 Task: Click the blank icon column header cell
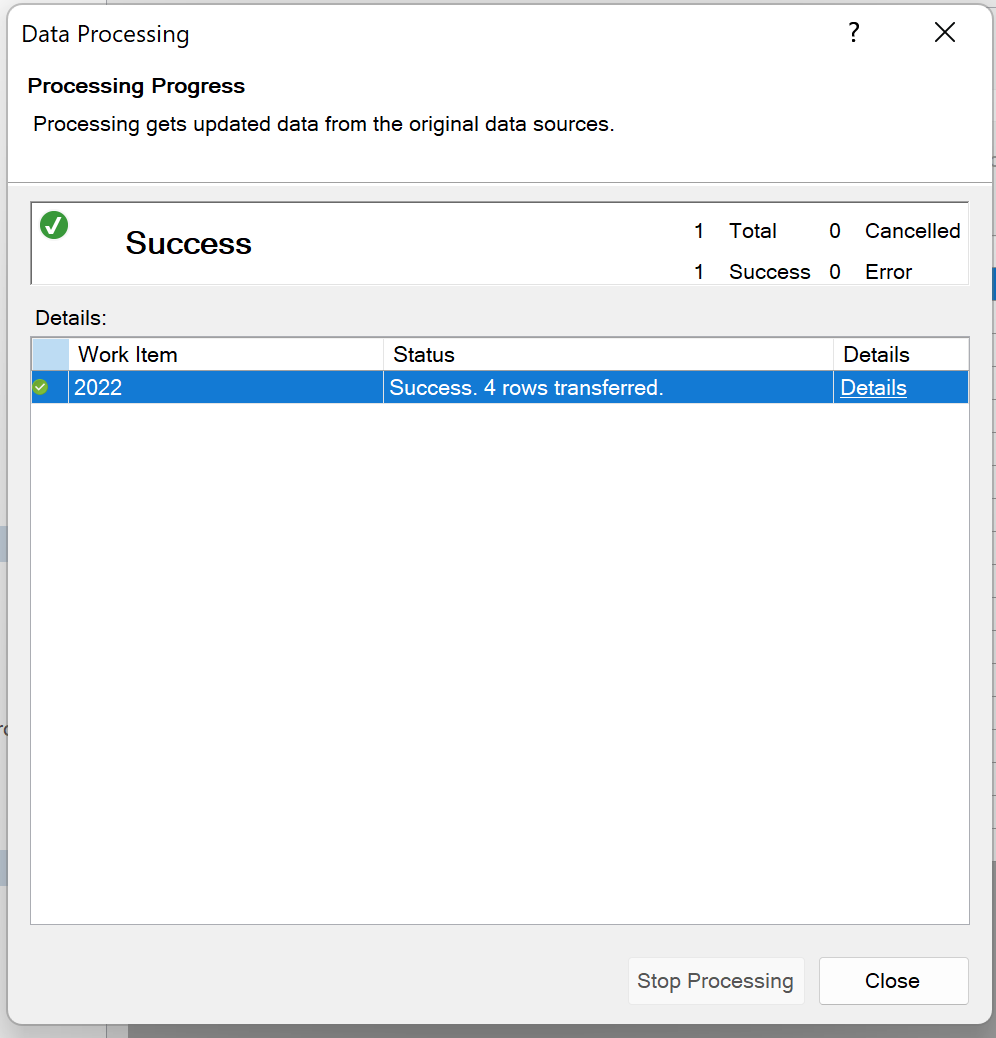(x=48, y=354)
